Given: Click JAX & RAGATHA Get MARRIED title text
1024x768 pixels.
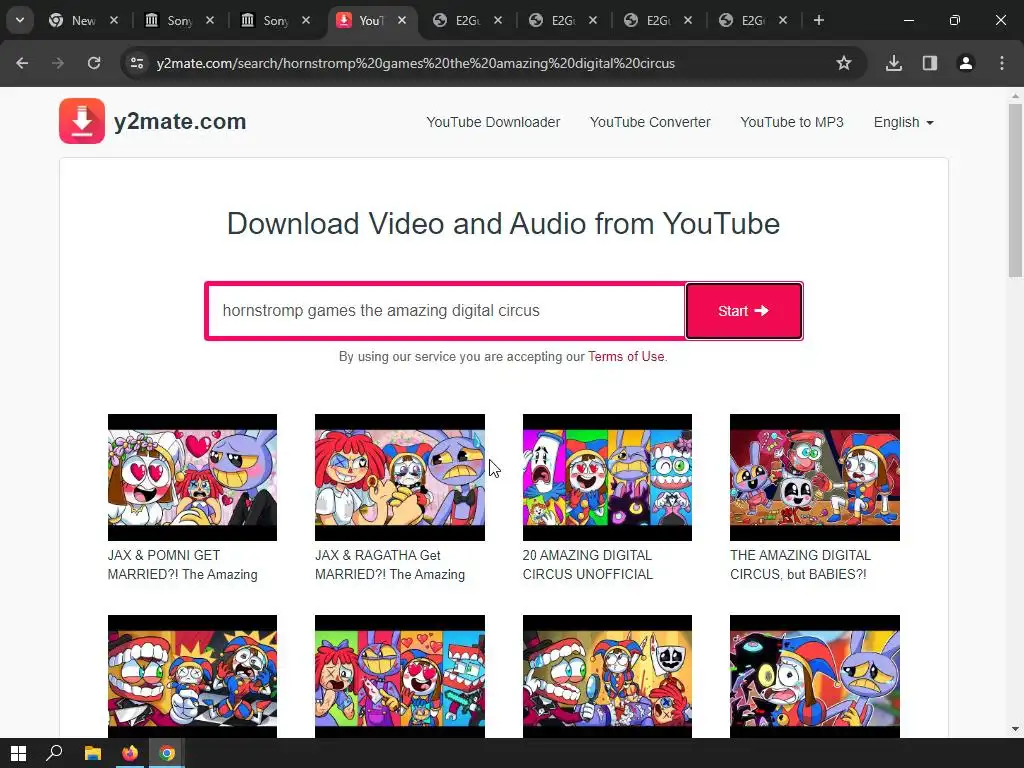Looking at the screenshot, I should point(390,565).
